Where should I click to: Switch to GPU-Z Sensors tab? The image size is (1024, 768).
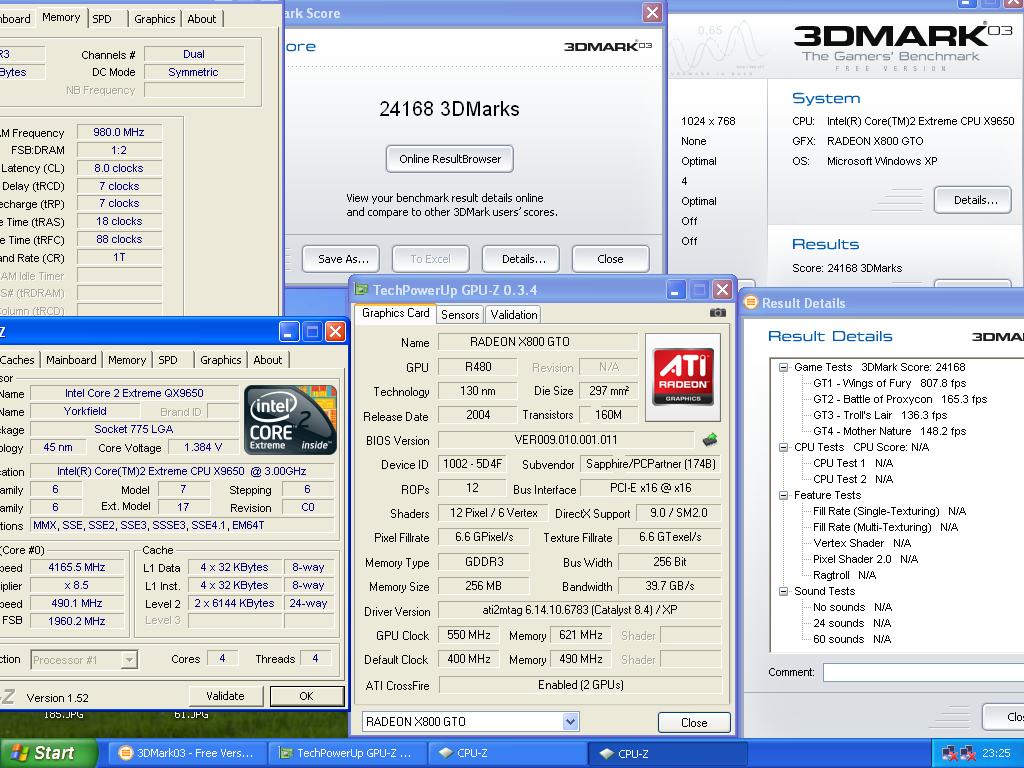(460, 315)
